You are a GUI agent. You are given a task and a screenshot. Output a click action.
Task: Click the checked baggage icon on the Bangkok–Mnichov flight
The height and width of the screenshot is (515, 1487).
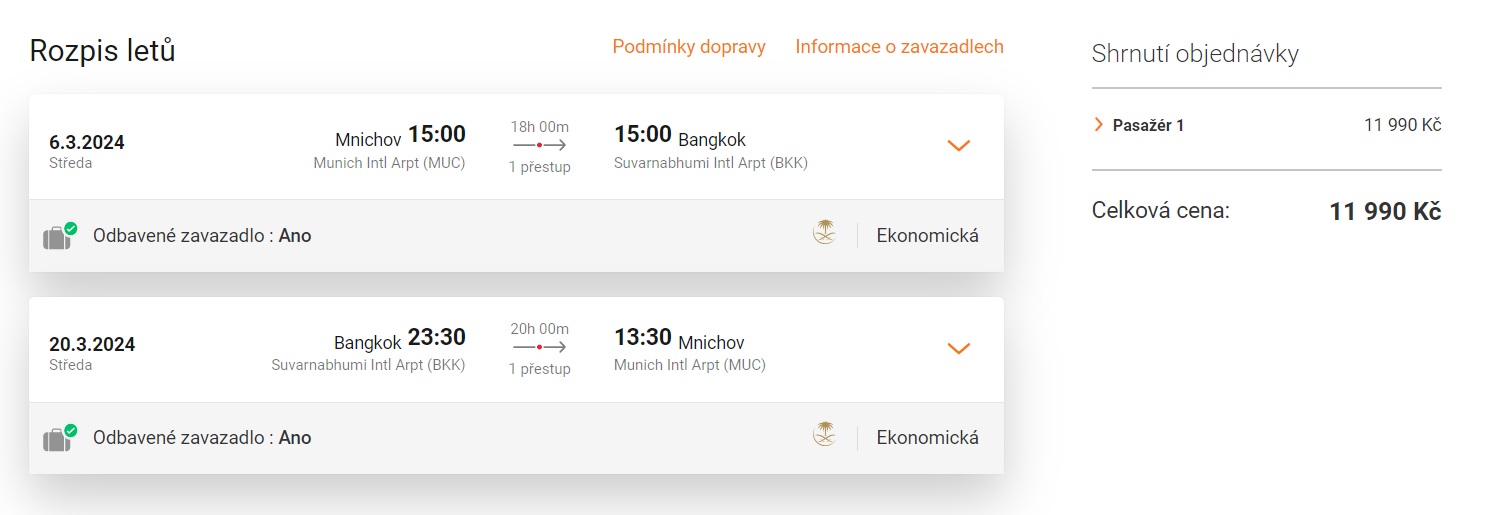point(58,438)
